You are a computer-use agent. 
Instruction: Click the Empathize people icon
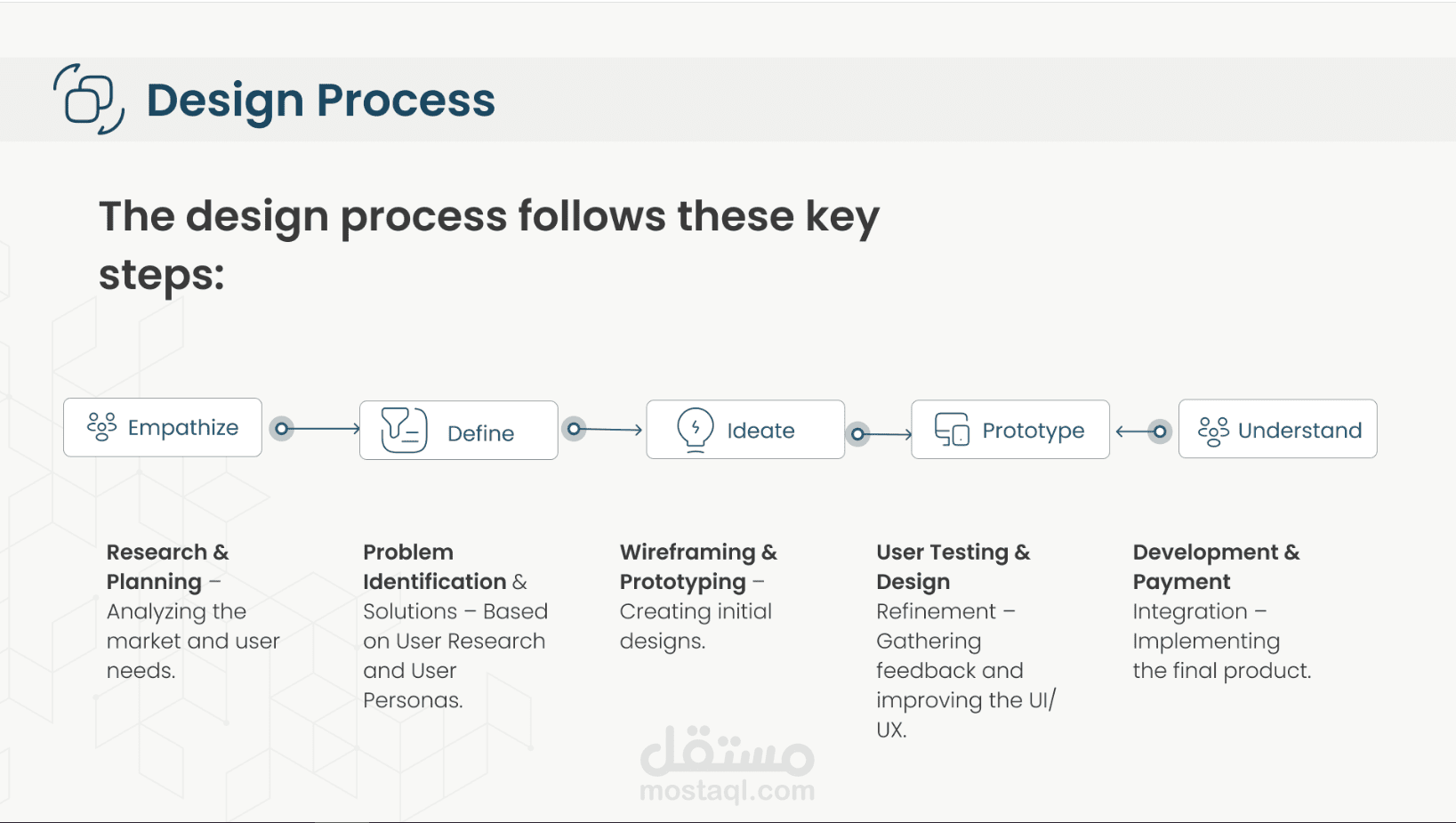101,427
